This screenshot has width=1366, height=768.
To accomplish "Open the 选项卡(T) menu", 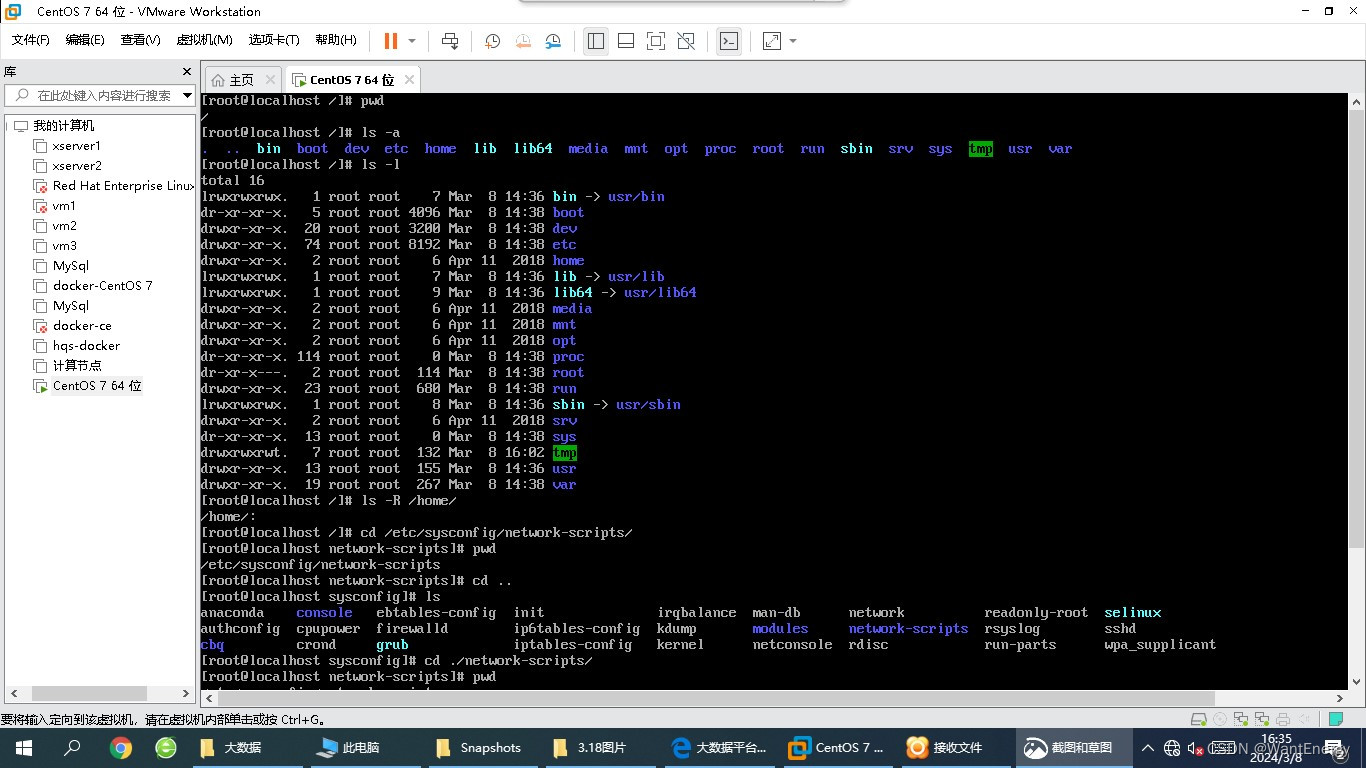I will point(274,40).
